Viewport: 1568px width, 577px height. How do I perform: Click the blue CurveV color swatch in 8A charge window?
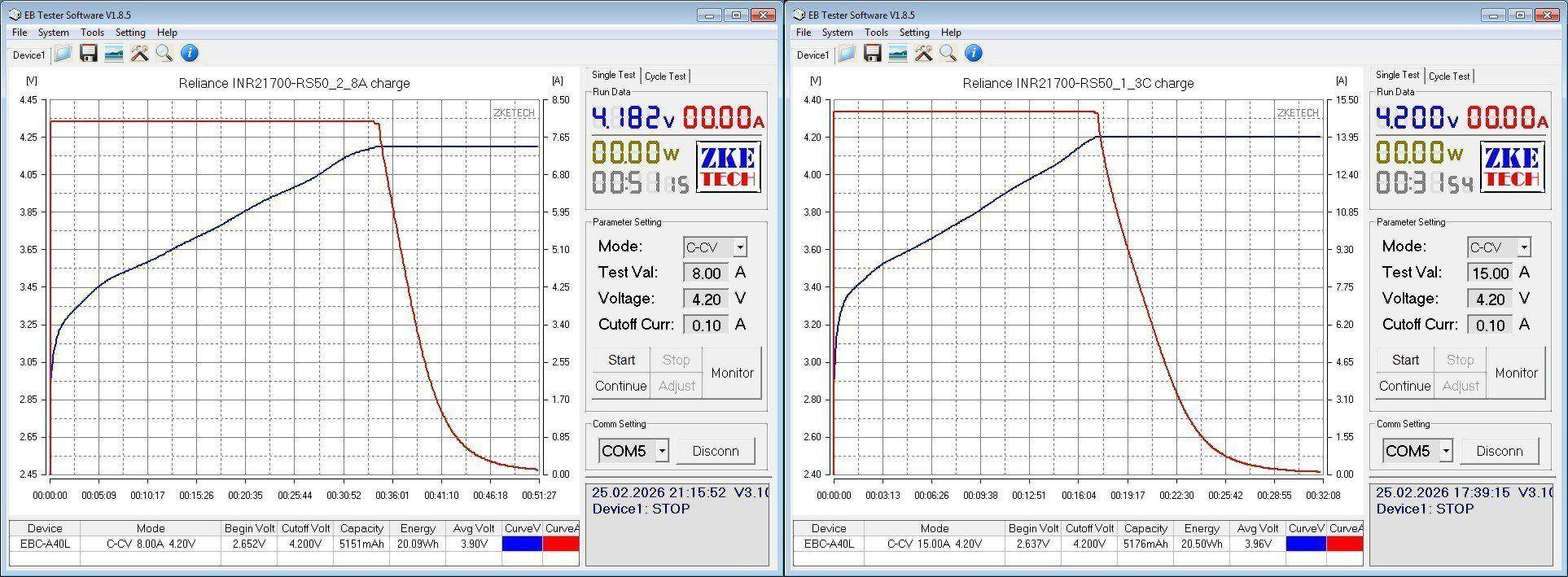click(522, 544)
